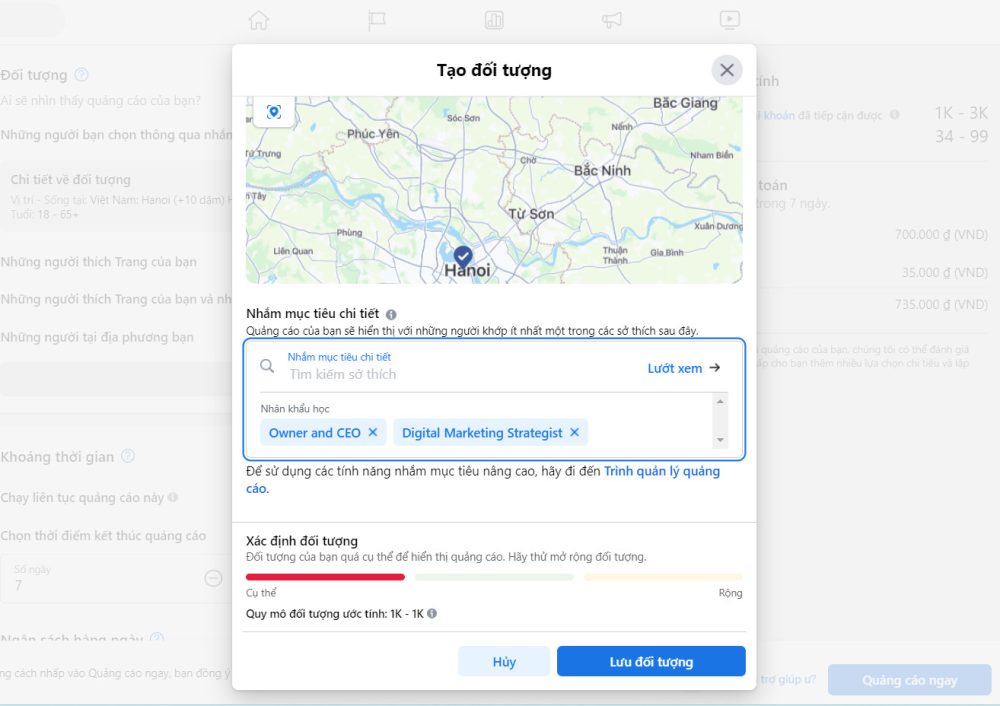Select Chọn thời điểm kết thúc quảng cáo
Viewport: 1000px width, 706px height.
click(103, 536)
